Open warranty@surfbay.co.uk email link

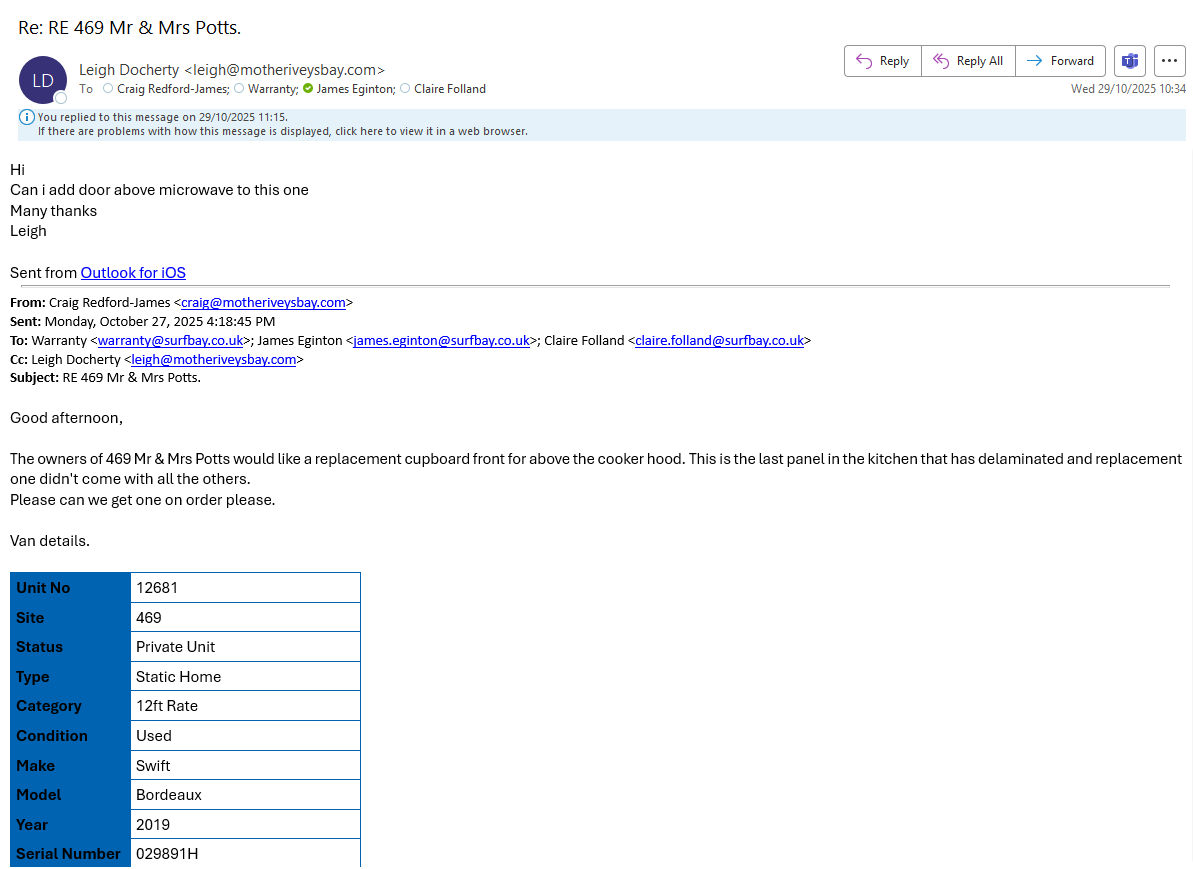pyautogui.click(x=170, y=340)
